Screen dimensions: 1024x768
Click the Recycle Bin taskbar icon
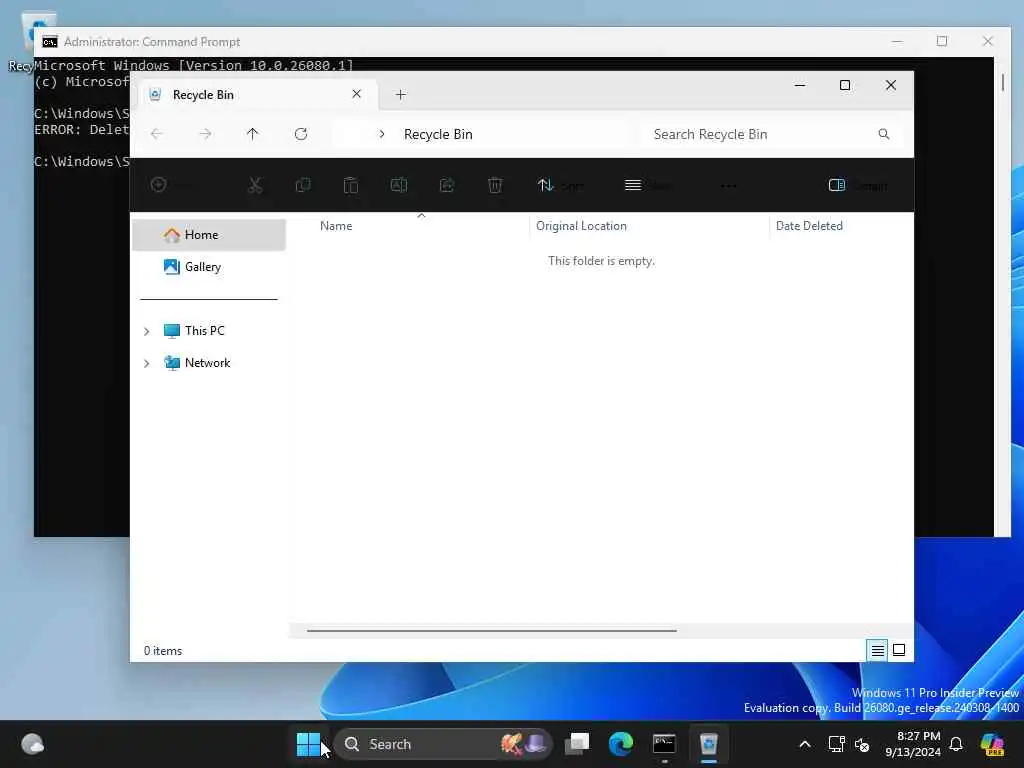pos(709,744)
